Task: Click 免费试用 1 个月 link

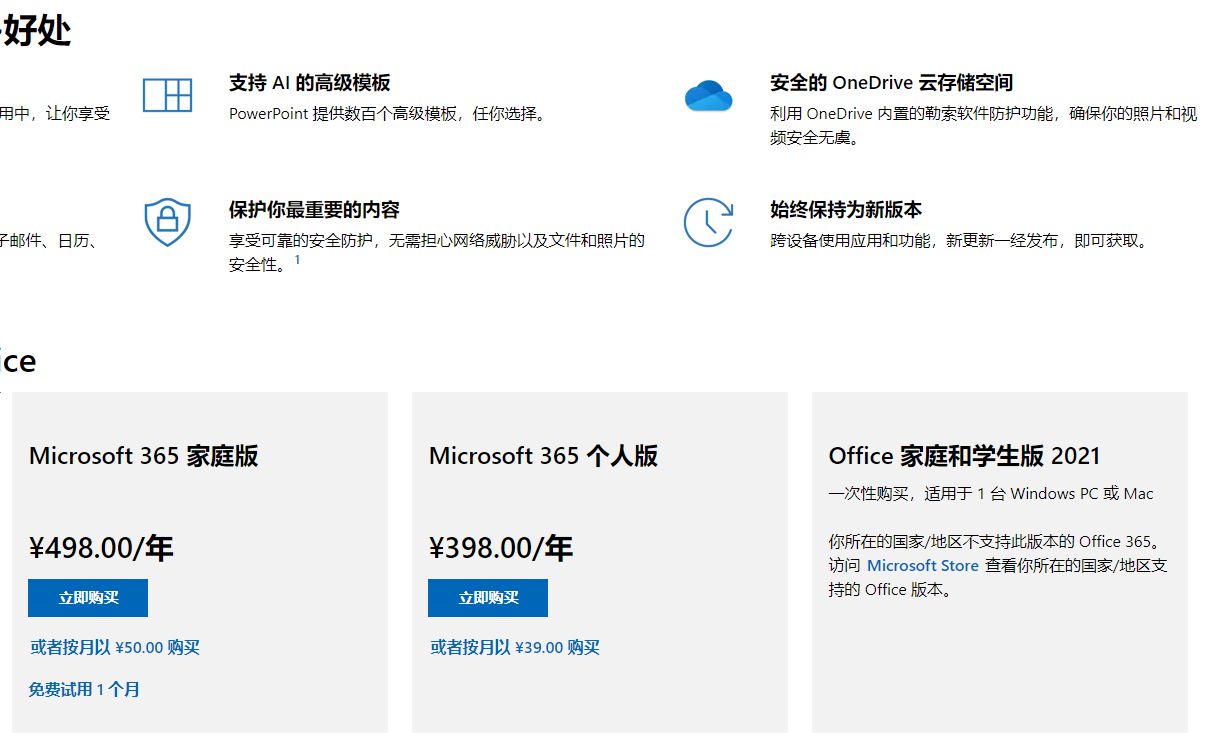Action: click(85, 690)
